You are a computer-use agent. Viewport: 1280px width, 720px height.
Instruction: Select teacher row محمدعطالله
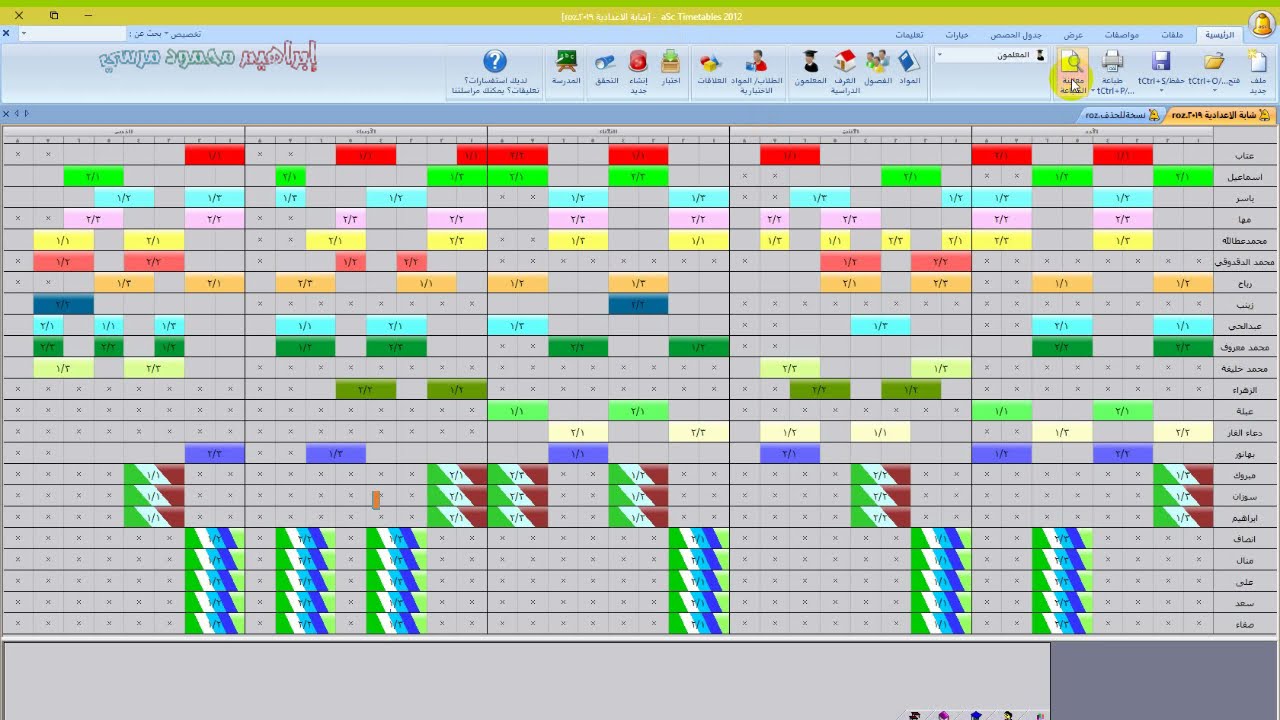coord(1244,241)
